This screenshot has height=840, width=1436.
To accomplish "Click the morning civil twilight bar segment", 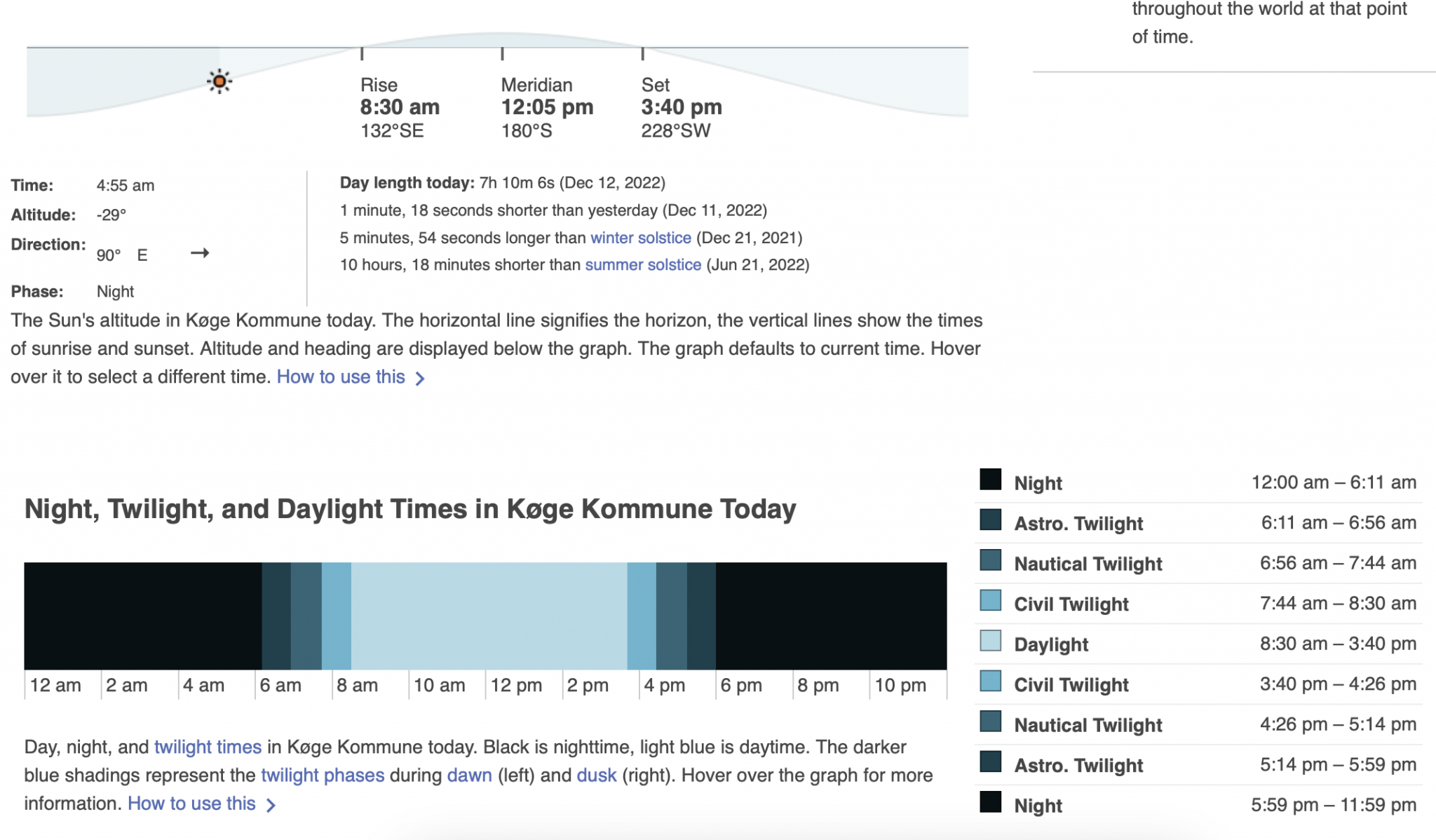I will [337, 616].
